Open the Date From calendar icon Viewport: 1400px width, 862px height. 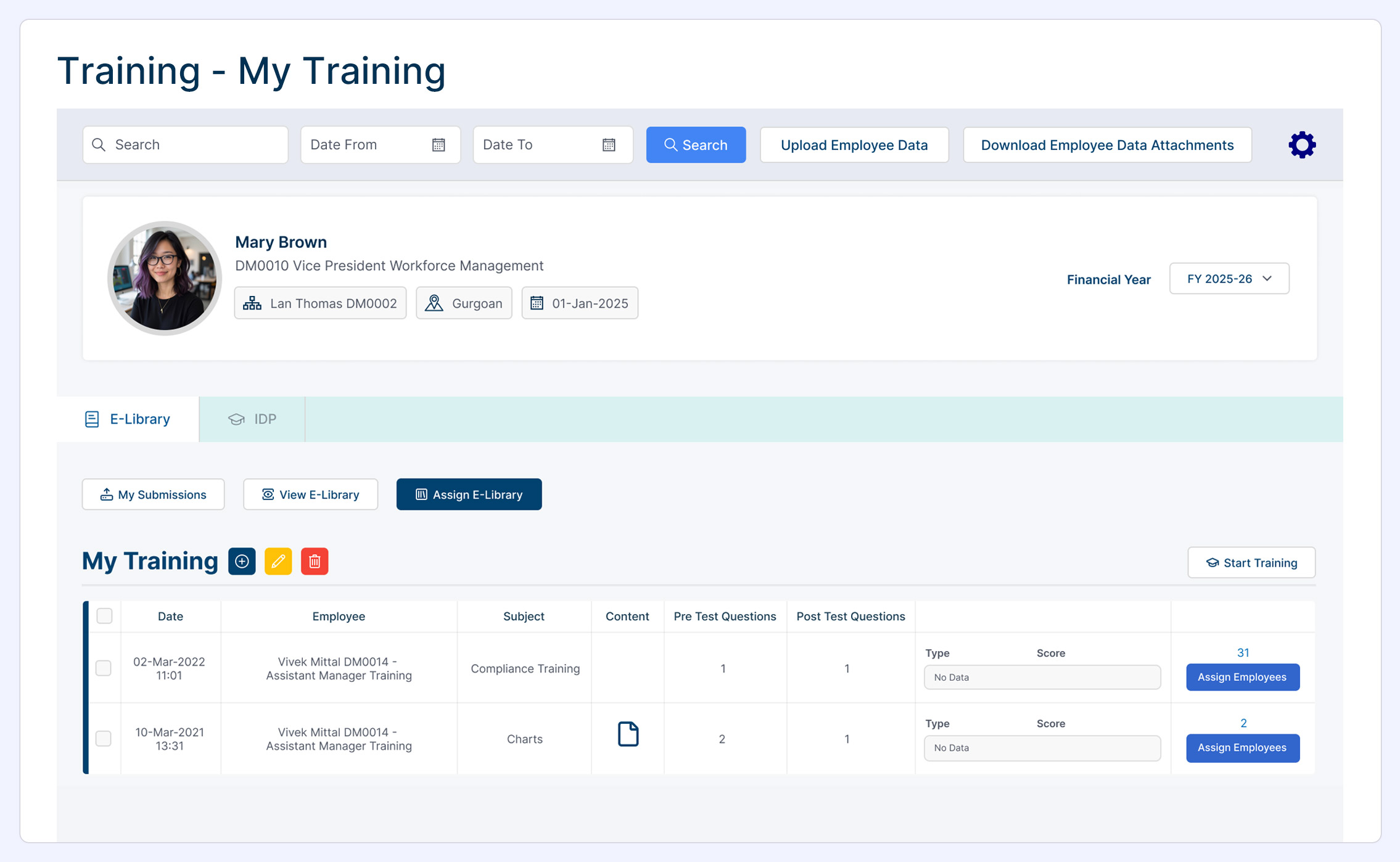439,145
